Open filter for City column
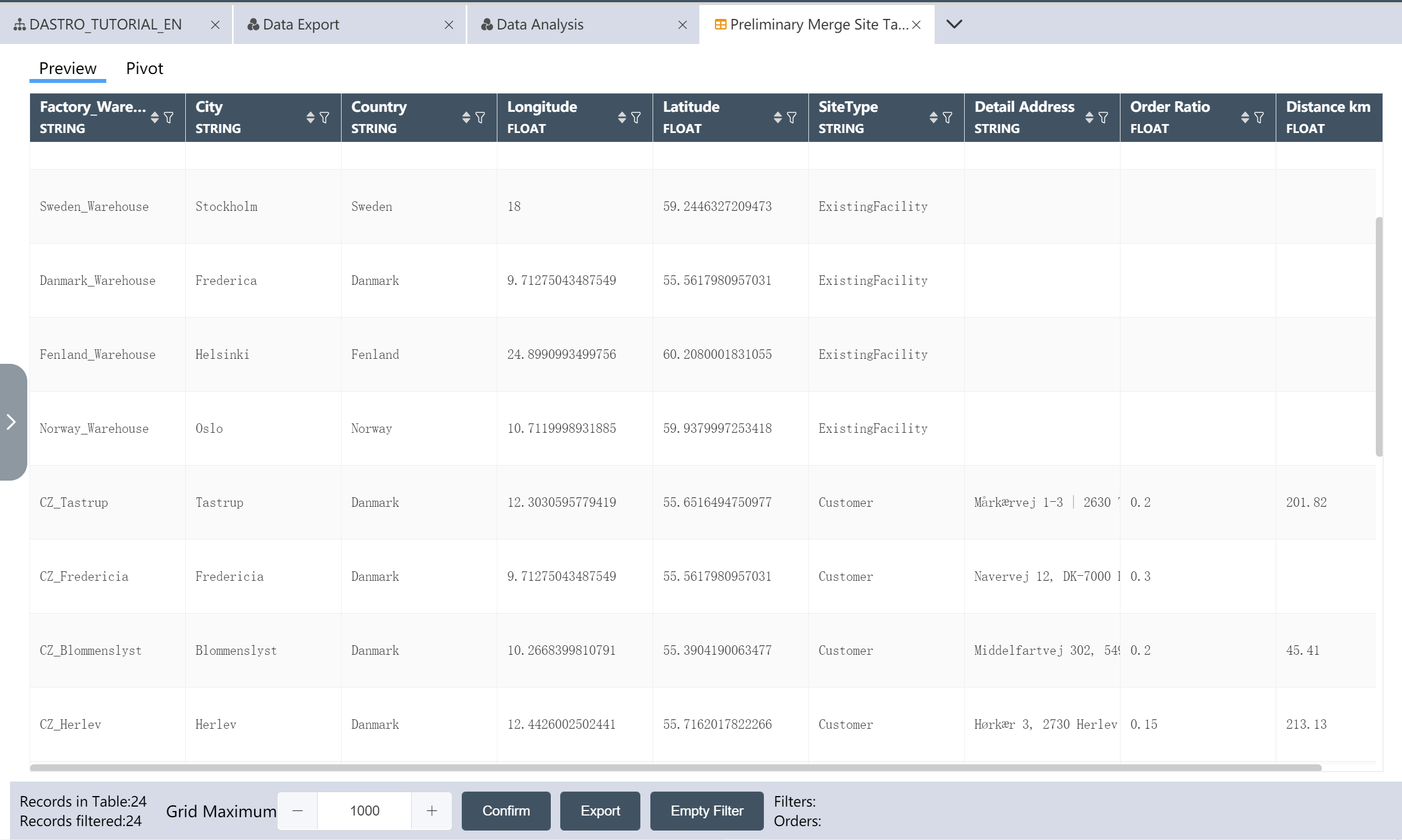The width and height of the screenshot is (1402, 840). 324,117
